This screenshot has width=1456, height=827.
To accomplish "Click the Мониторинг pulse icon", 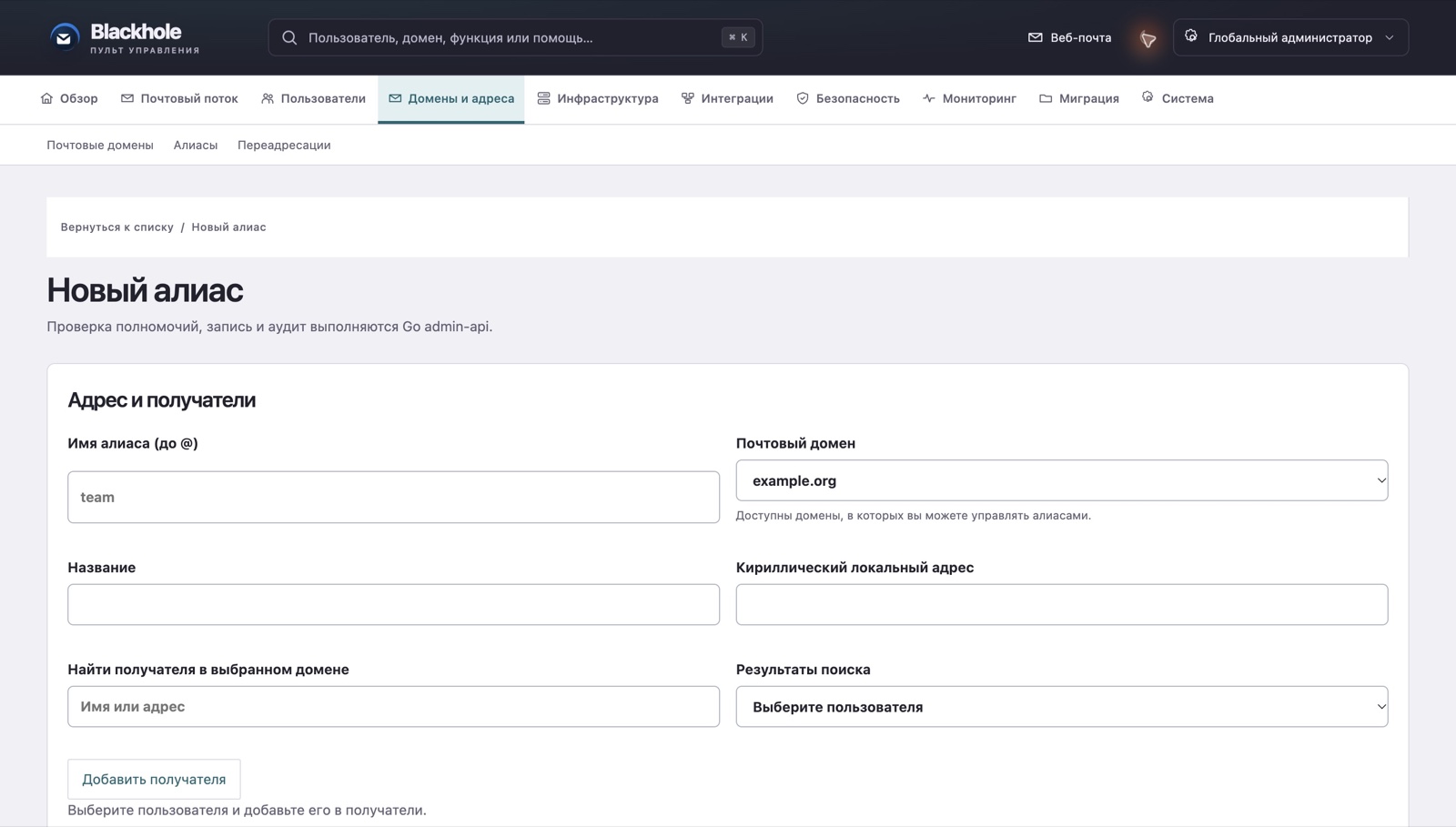I will (928, 98).
